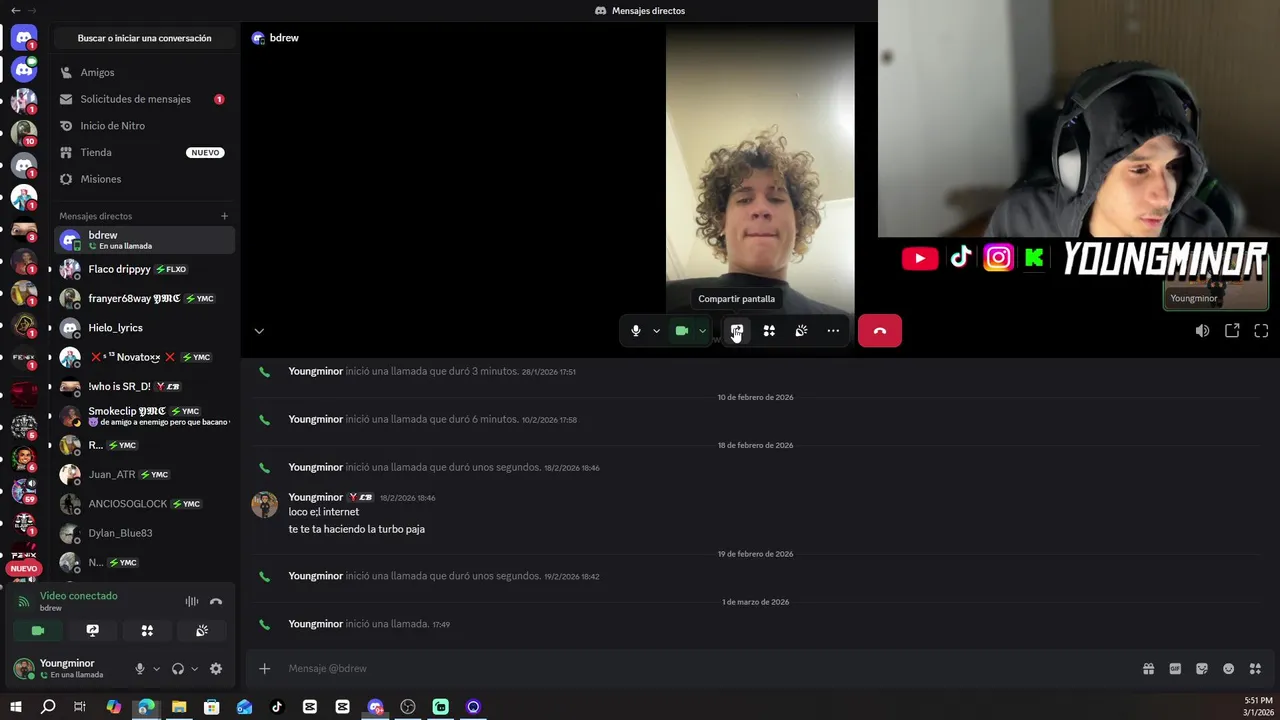
Task: Open TikTok app from taskbar
Action: click(x=277, y=707)
